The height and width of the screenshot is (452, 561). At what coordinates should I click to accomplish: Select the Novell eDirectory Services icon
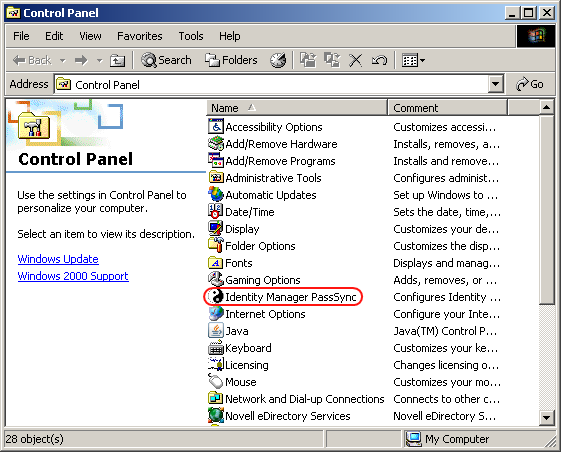(216, 415)
